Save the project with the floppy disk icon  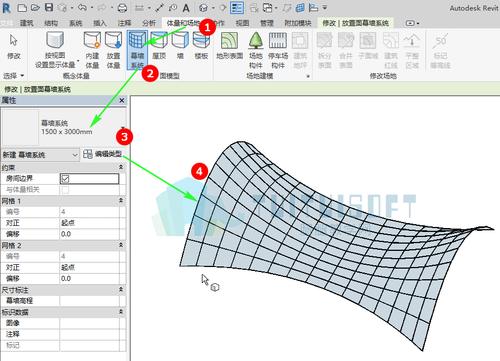click(49, 8)
